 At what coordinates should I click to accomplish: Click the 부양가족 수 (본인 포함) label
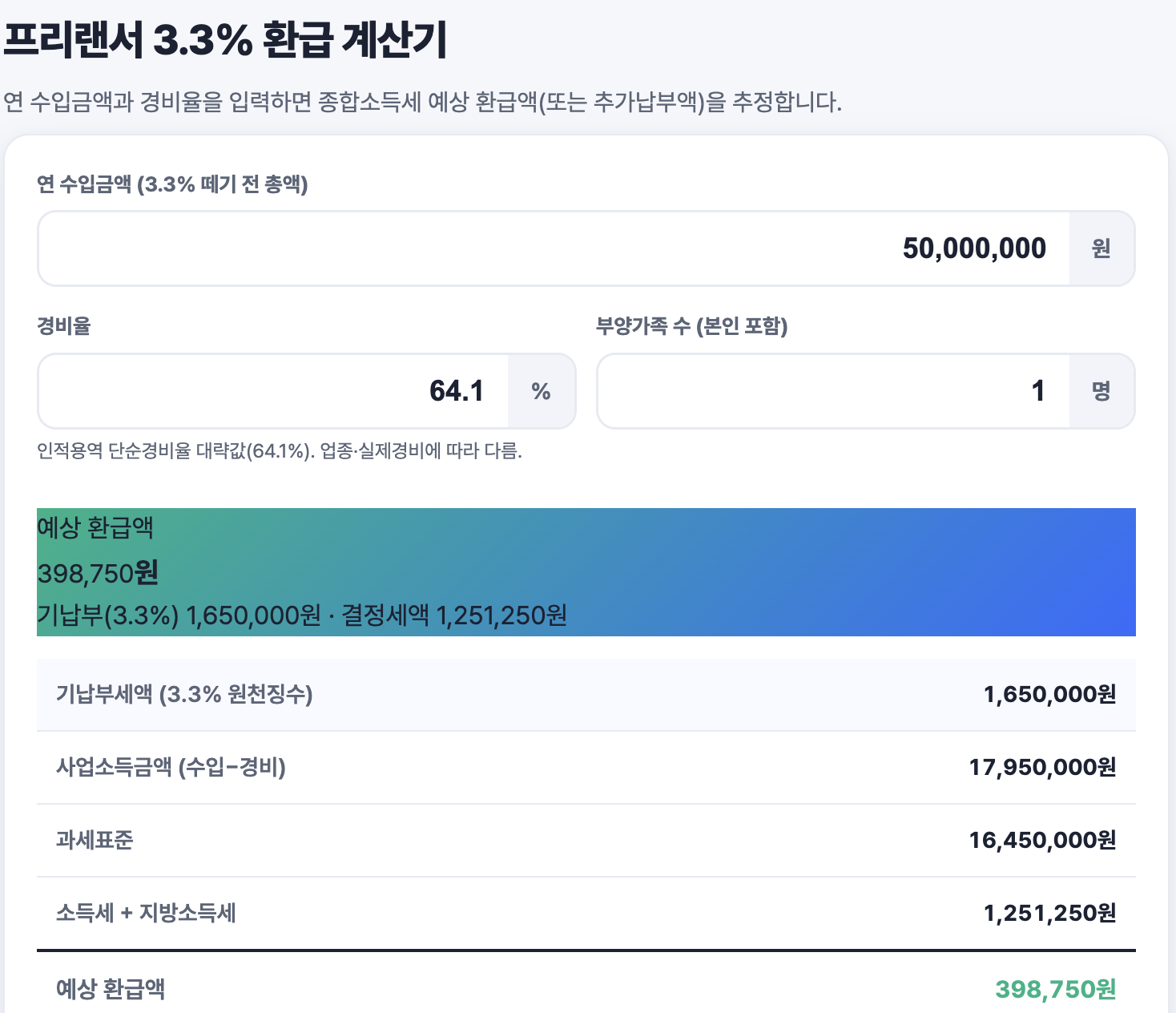[x=692, y=326]
